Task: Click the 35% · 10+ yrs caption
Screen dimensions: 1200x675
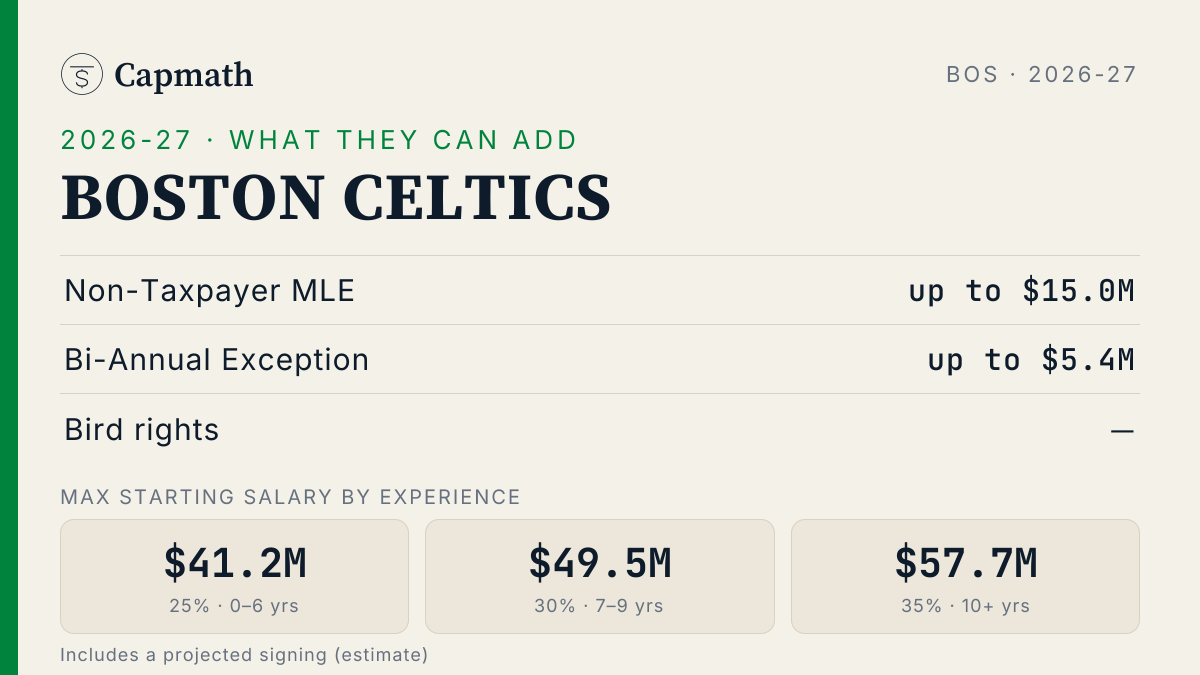Action: (x=965, y=606)
